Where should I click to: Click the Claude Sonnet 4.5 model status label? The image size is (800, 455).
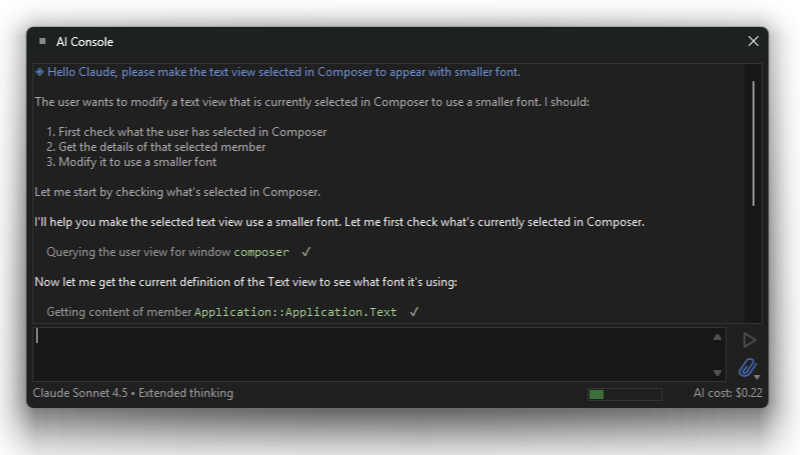pos(133,393)
